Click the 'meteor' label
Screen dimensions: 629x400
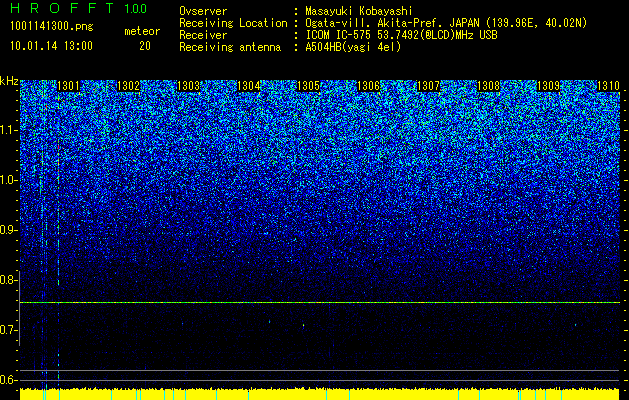(142, 31)
